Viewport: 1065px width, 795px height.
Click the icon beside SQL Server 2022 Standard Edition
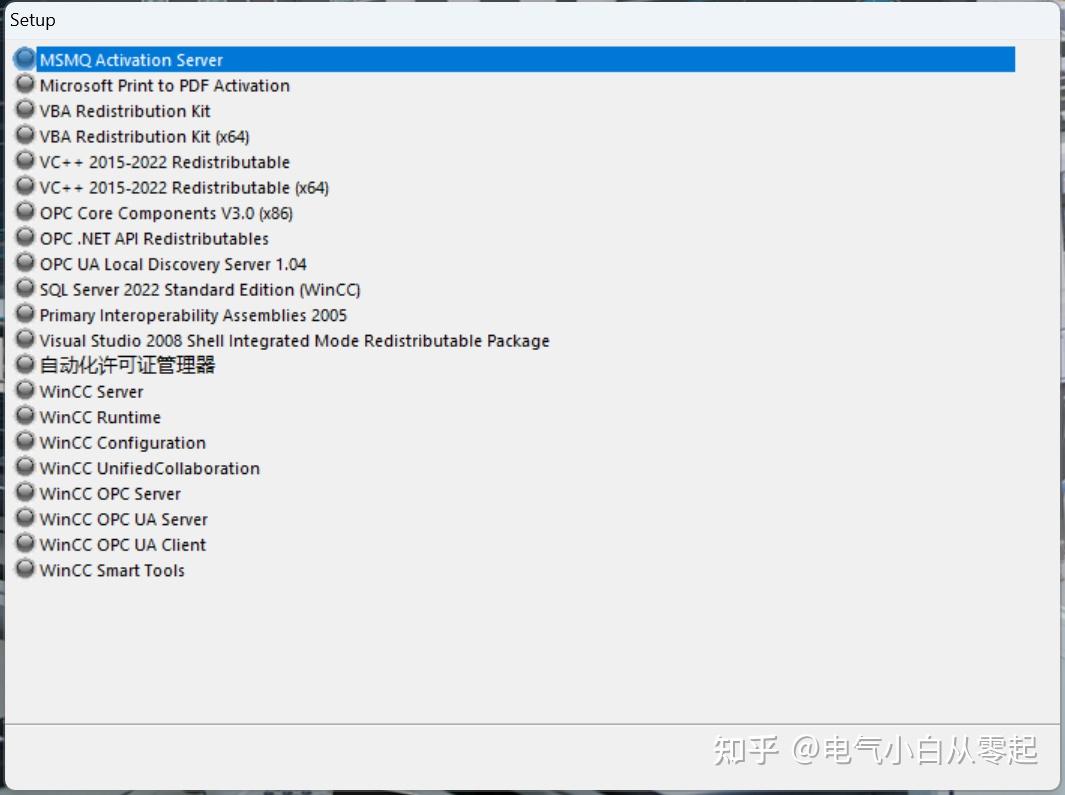24,288
